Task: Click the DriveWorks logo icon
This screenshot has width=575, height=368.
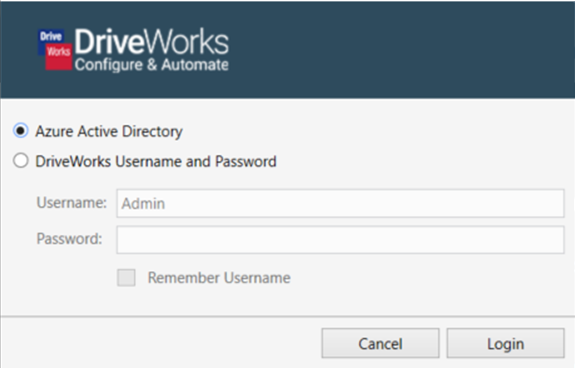Action: tap(55, 49)
